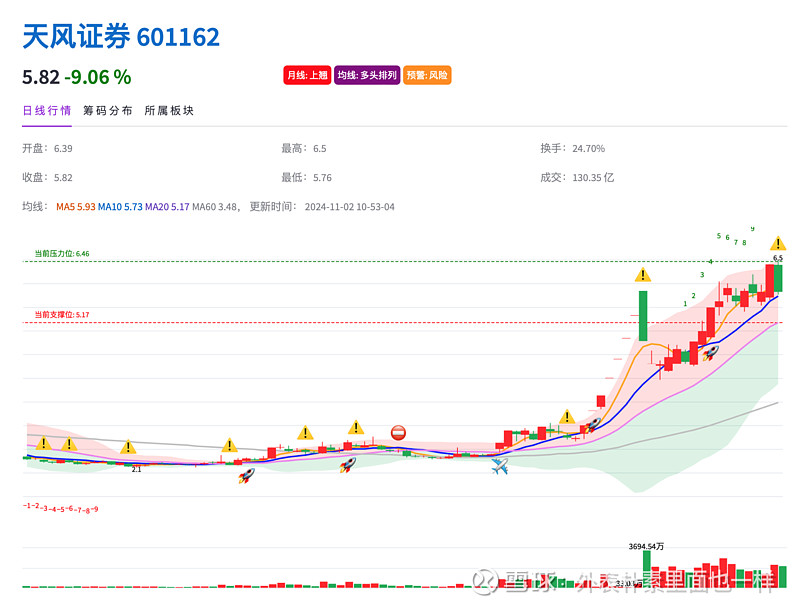The image size is (800, 607).
Task: Click the MA20 5.17 legend label
Action: [x=167, y=207]
